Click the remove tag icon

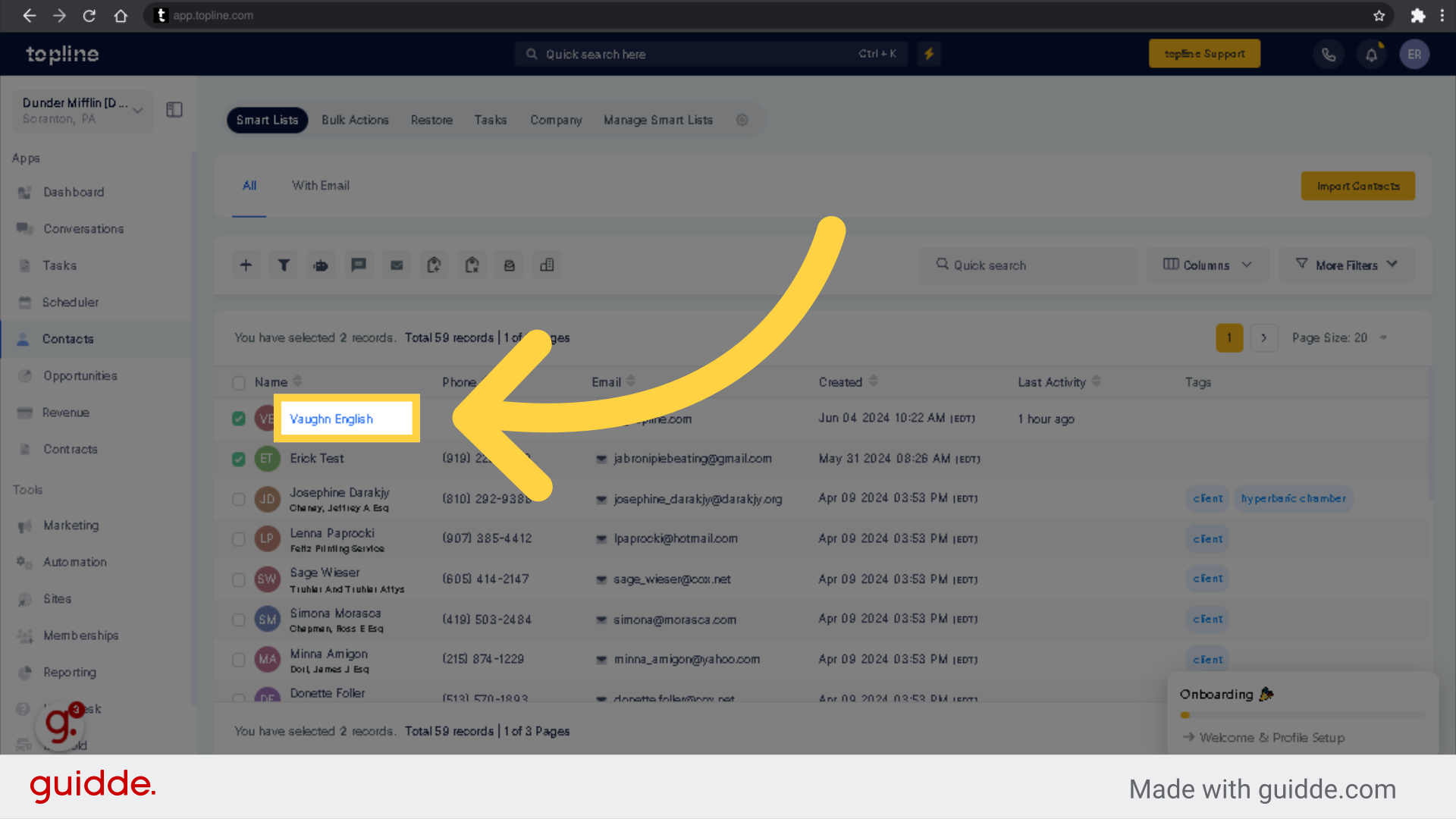click(472, 265)
